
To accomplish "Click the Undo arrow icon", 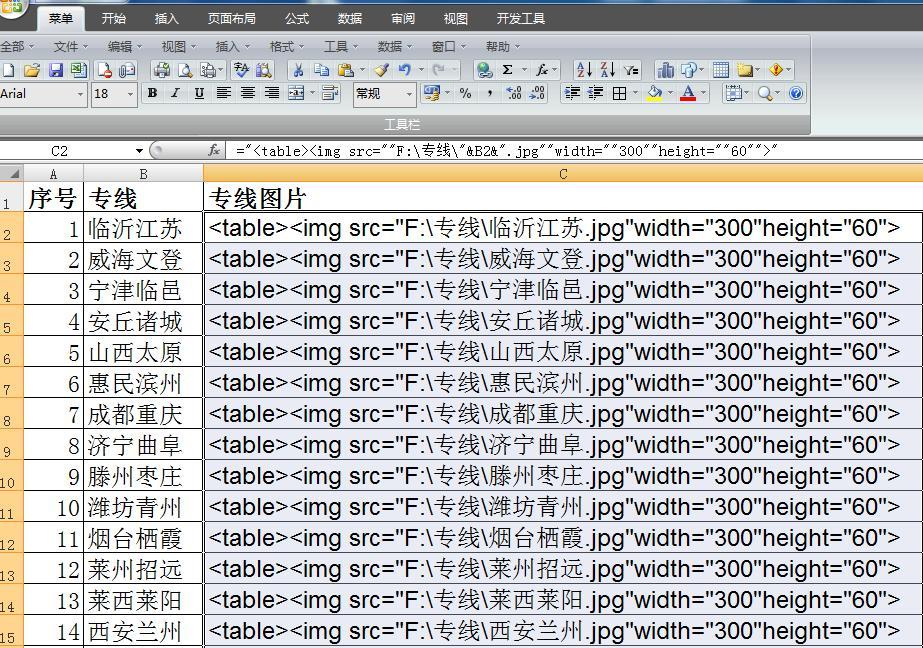I will (x=404, y=70).
